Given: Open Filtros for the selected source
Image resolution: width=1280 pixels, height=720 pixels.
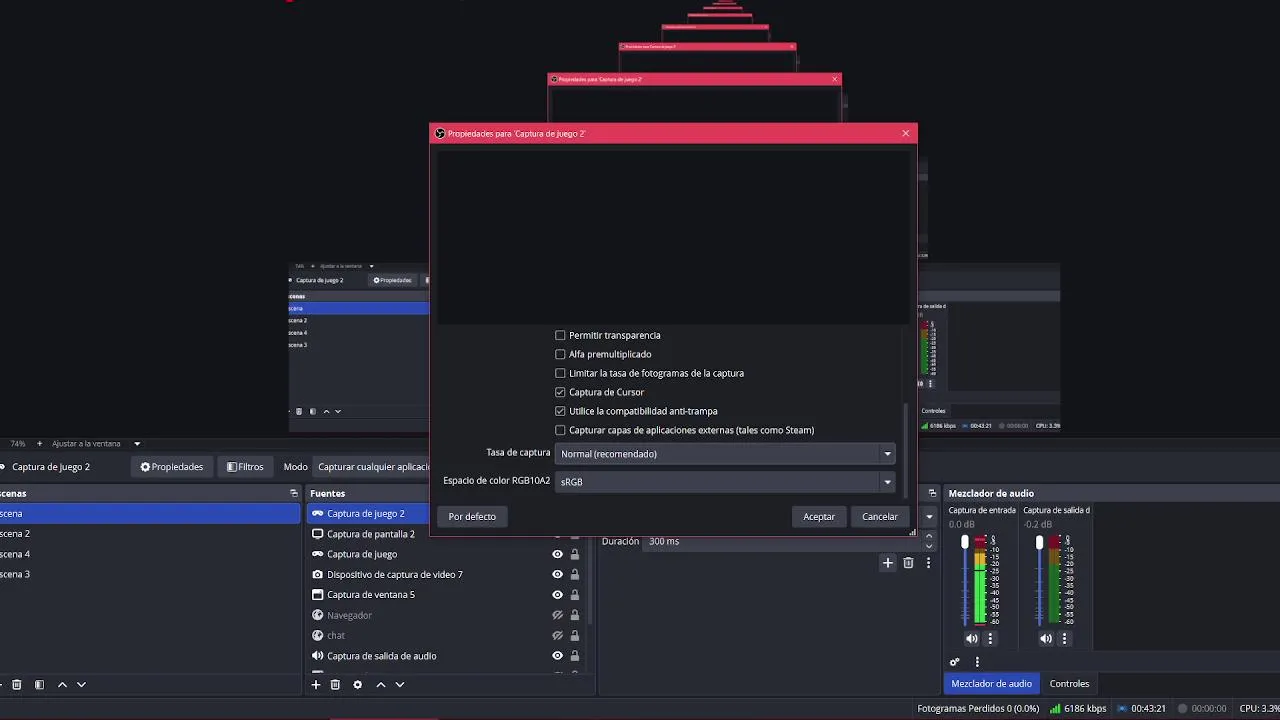Looking at the screenshot, I should pos(245,467).
